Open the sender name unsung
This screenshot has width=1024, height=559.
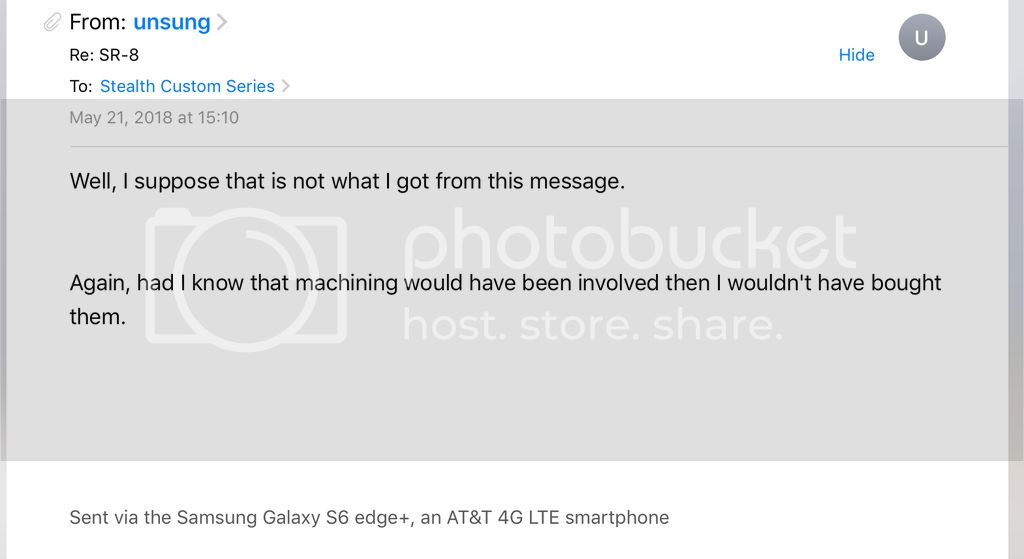click(171, 22)
